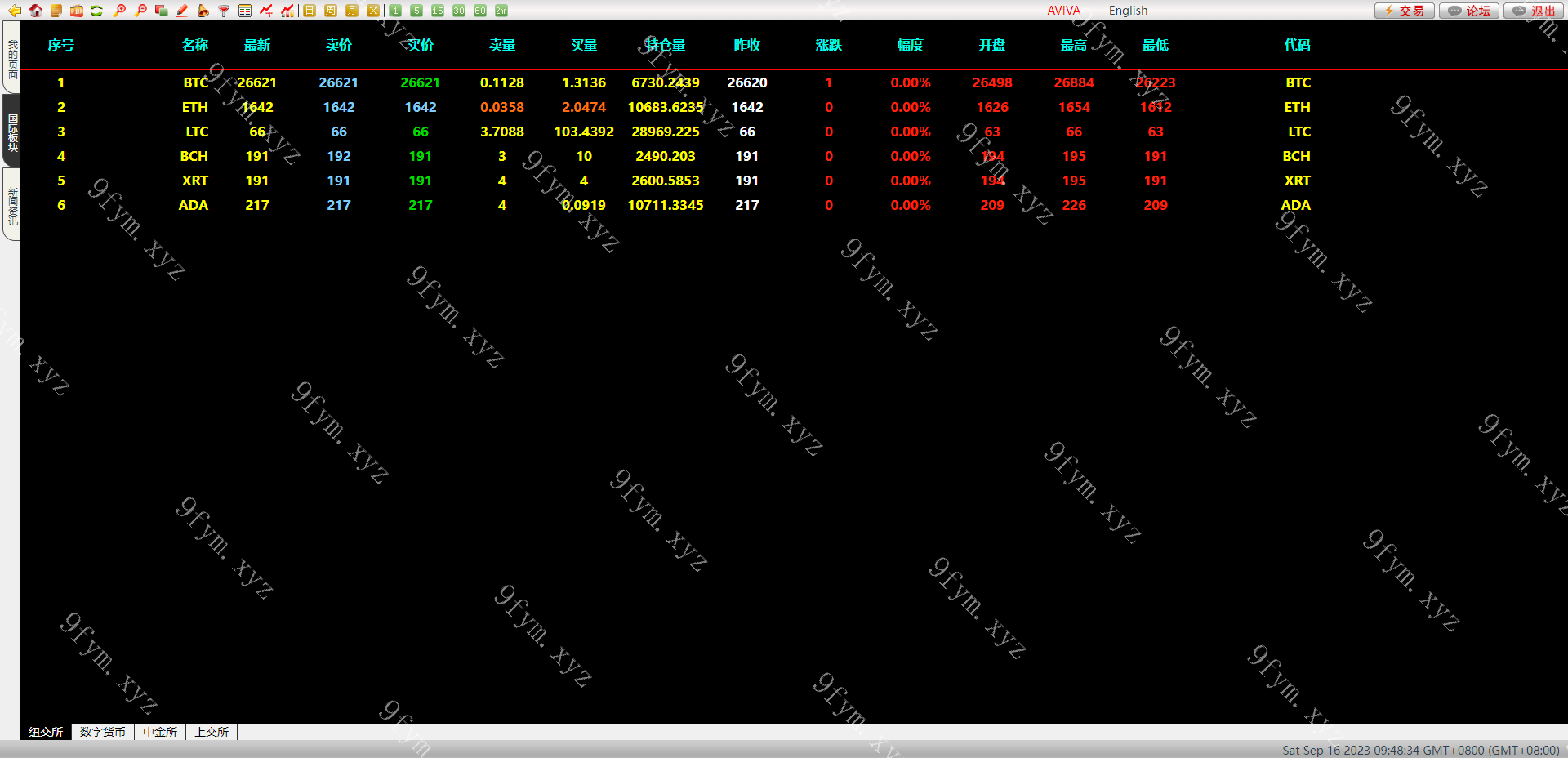Open the 我的页面 side tab
The height and width of the screenshot is (758, 1568).
(11, 57)
